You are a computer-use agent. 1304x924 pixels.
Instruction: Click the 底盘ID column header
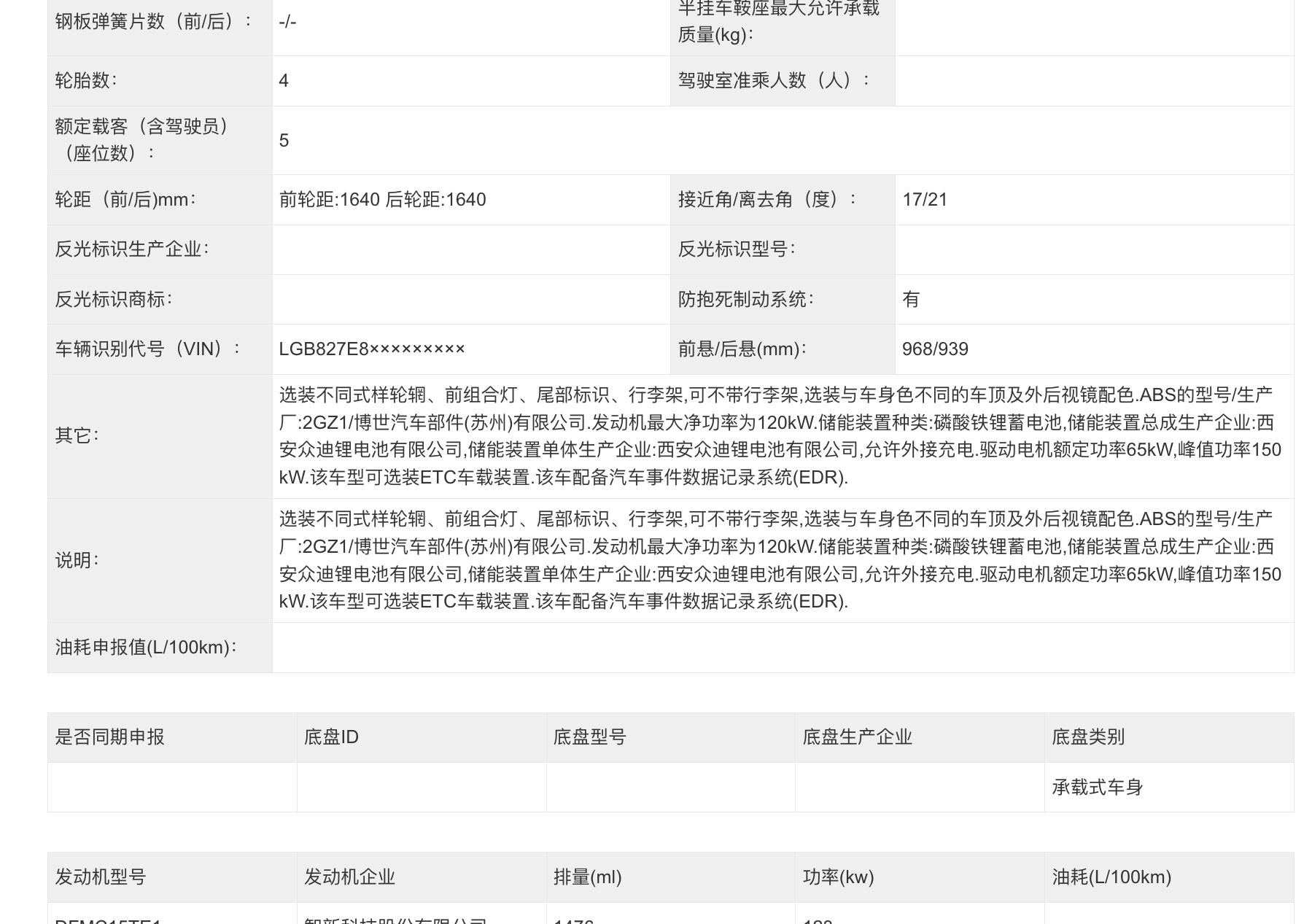331,737
